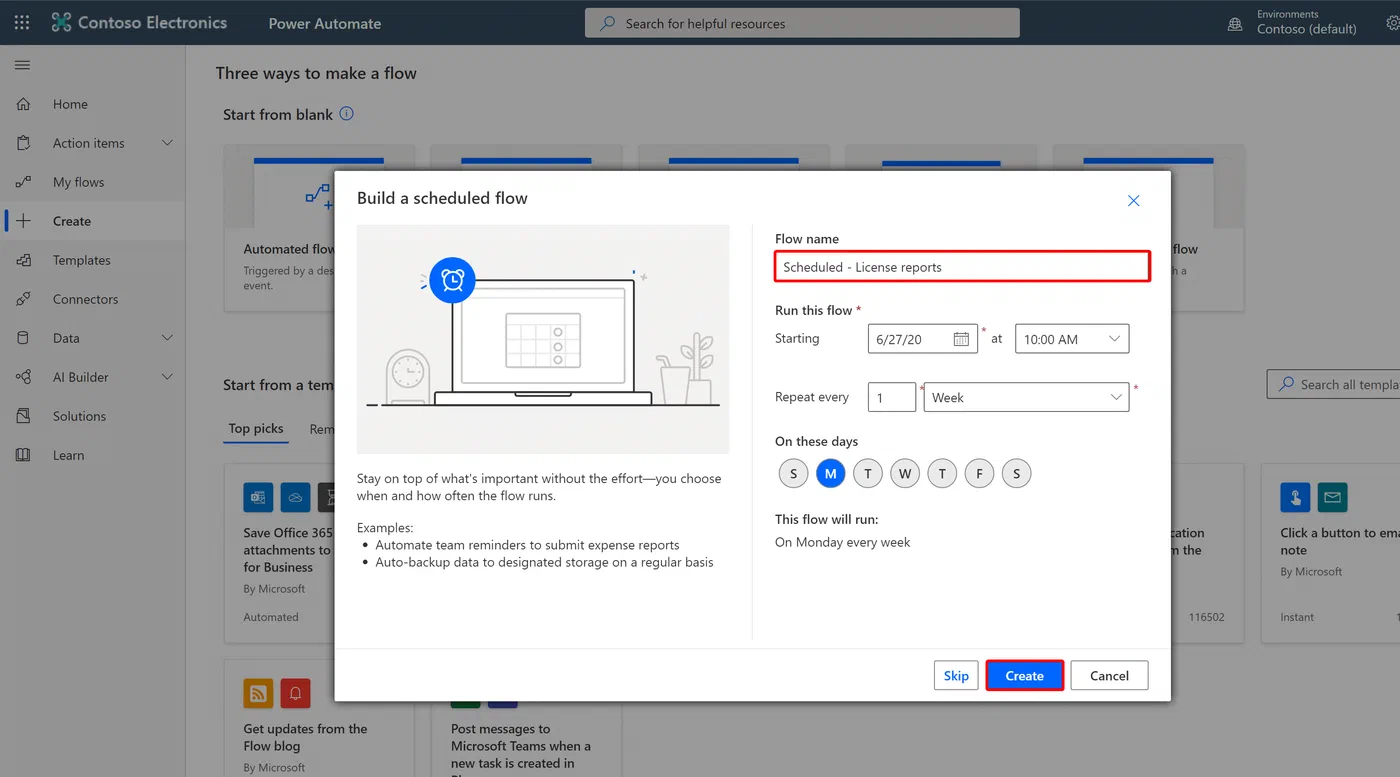Click the Starting date field
The height and width of the screenshot is (777, 1400).
pos(923,339)
